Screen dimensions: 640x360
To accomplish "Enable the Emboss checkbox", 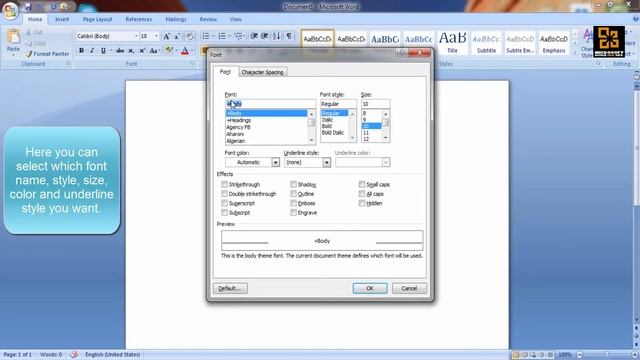I will pos(293,203).
